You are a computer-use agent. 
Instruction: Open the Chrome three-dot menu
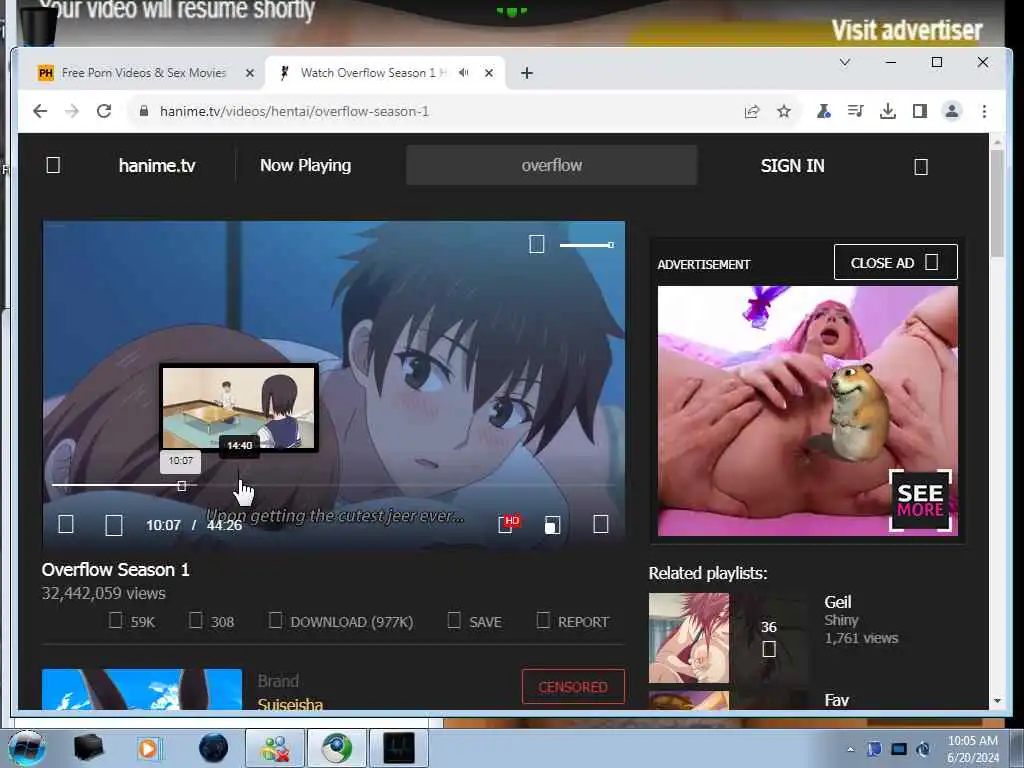pyautogui.click(x=984, y=112)
